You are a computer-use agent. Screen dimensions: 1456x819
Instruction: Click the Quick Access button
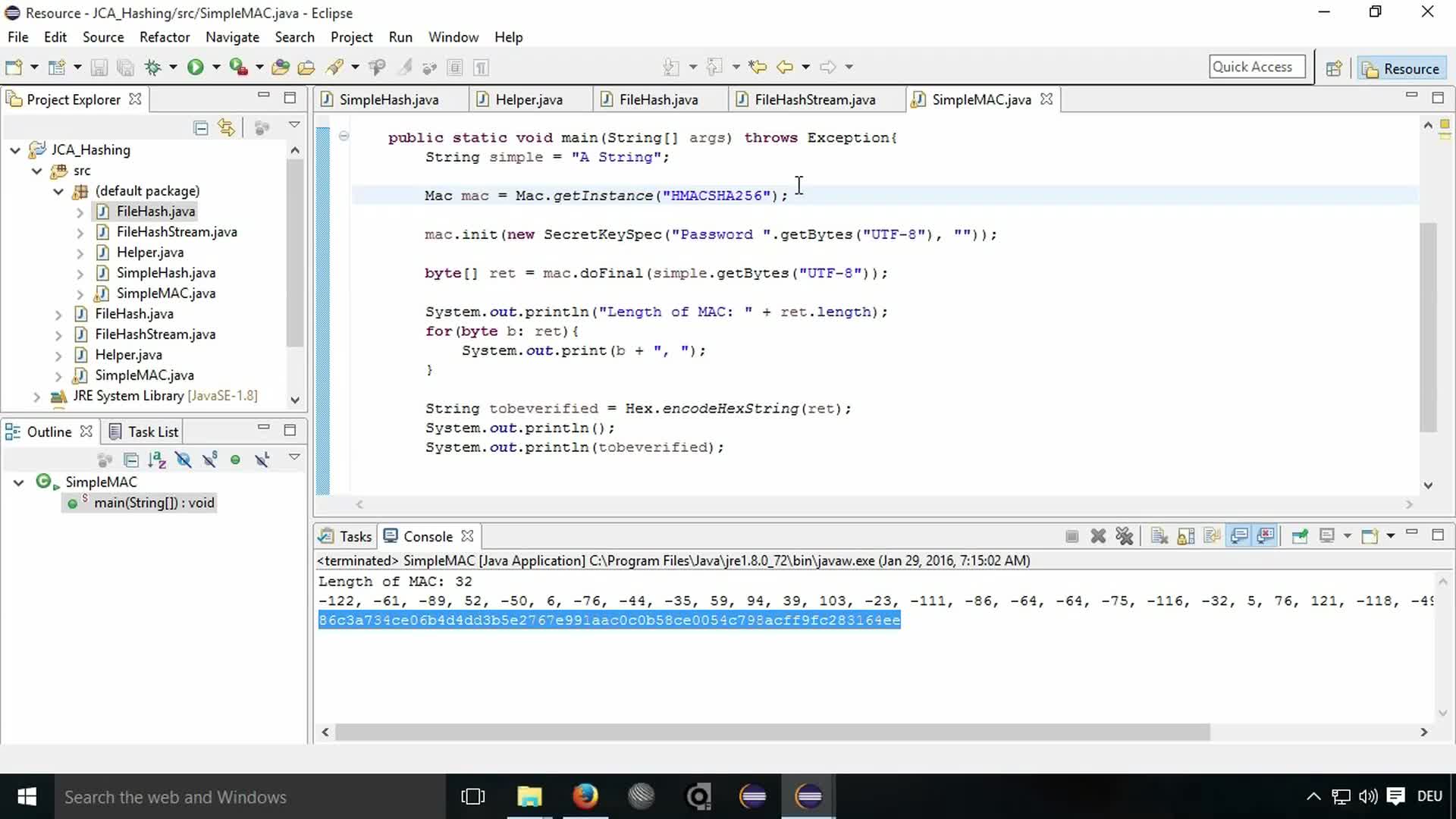tap(1257, 66)
